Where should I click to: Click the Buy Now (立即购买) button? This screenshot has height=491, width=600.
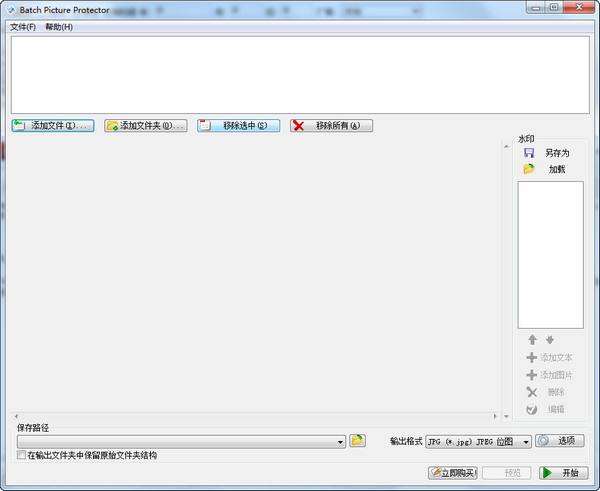[453, 473]
